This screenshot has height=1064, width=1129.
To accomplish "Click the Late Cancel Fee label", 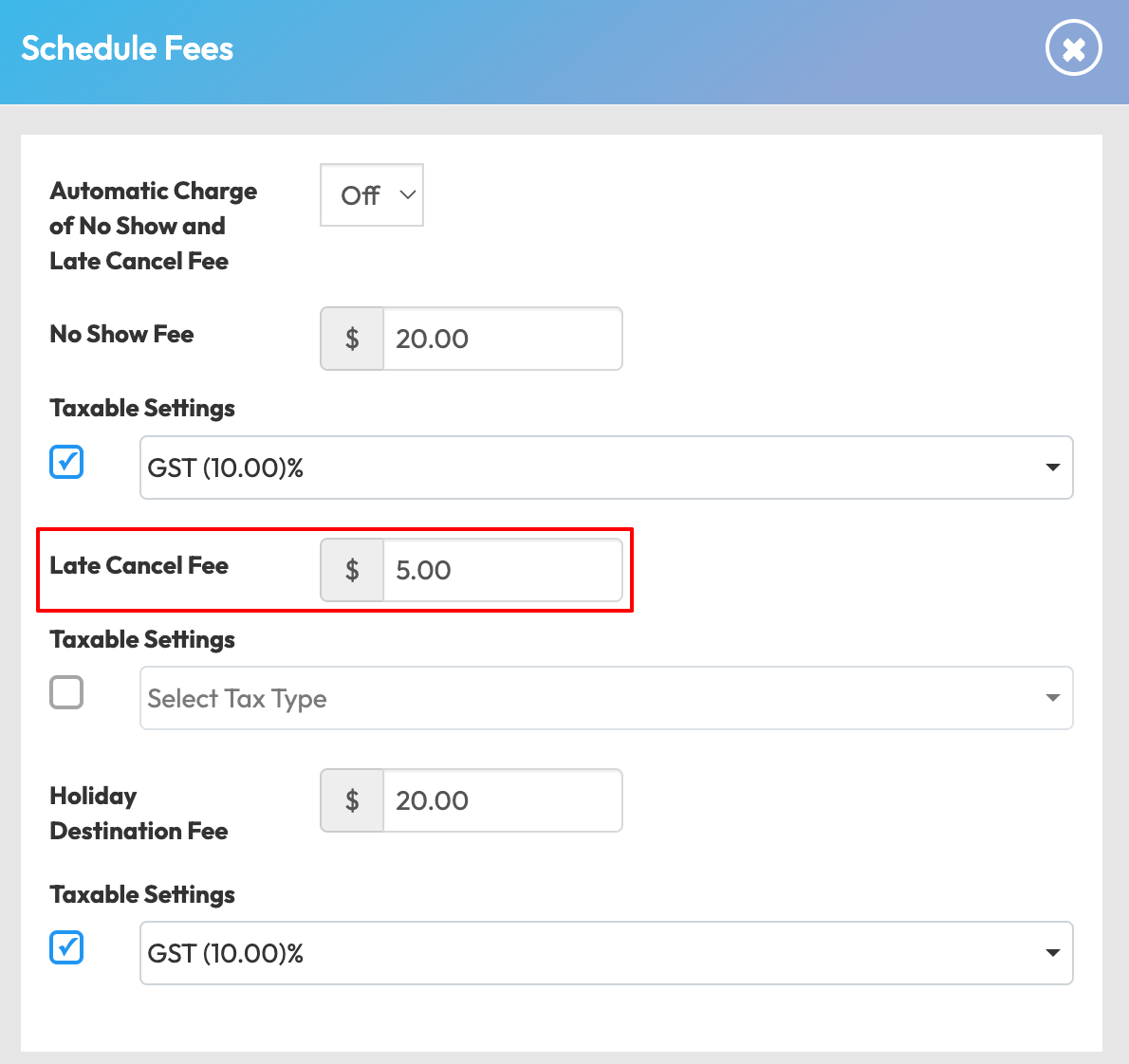I will 139,565.
